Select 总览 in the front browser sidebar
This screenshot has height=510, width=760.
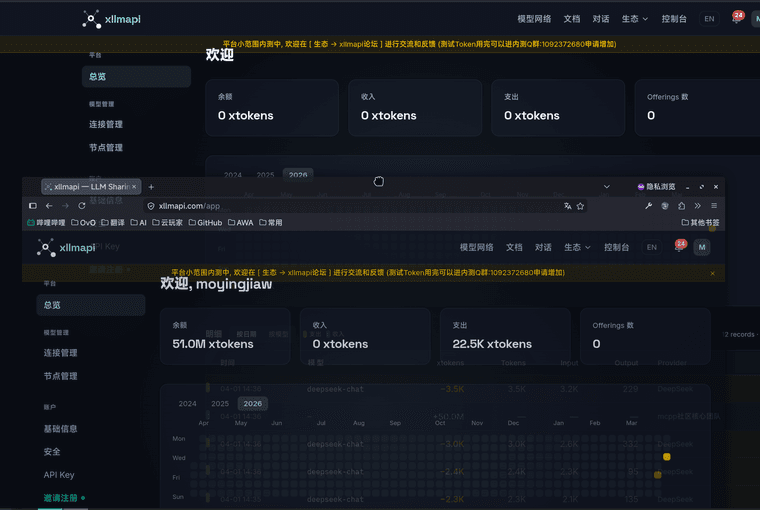91,305
